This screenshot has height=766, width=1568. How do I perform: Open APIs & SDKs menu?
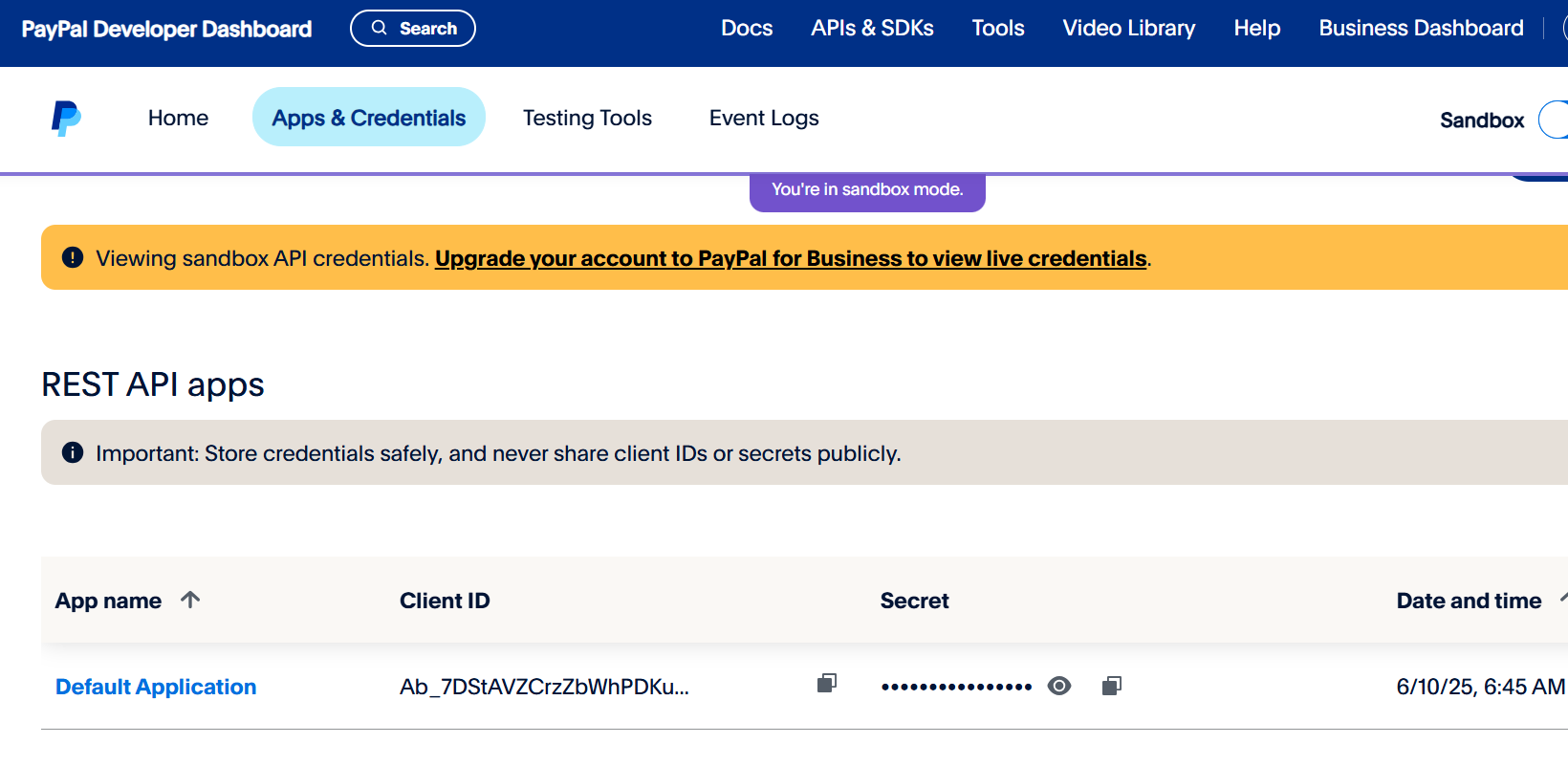[872, 29]
